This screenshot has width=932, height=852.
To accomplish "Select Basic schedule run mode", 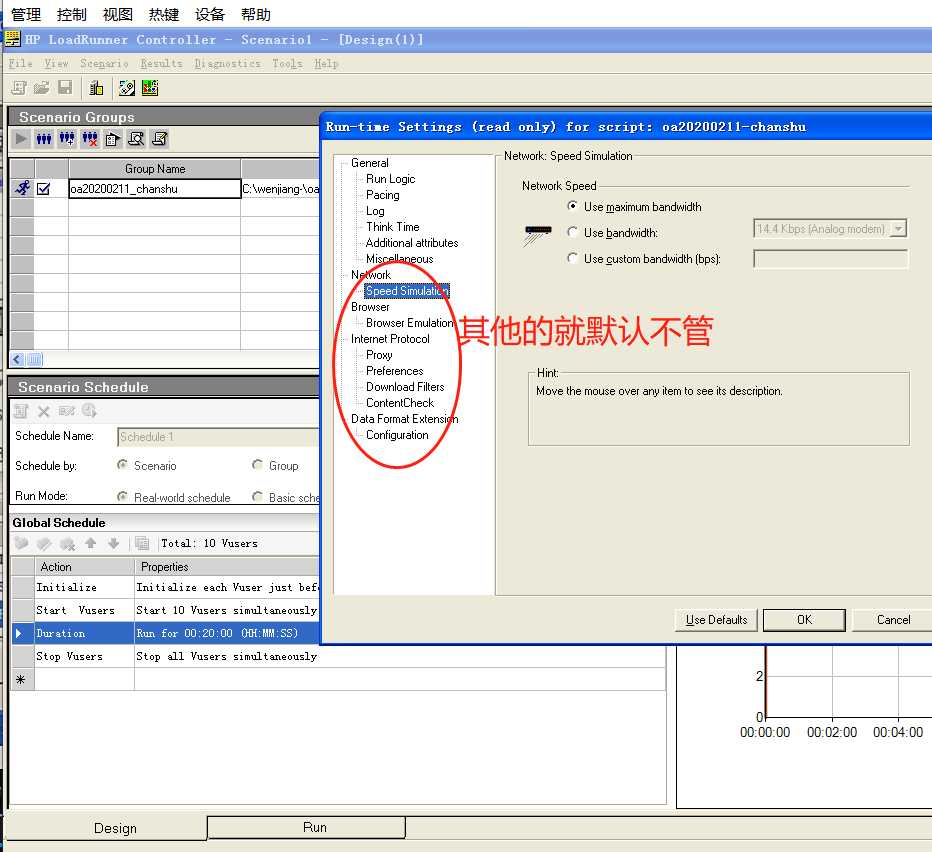I will pos(257,496).
